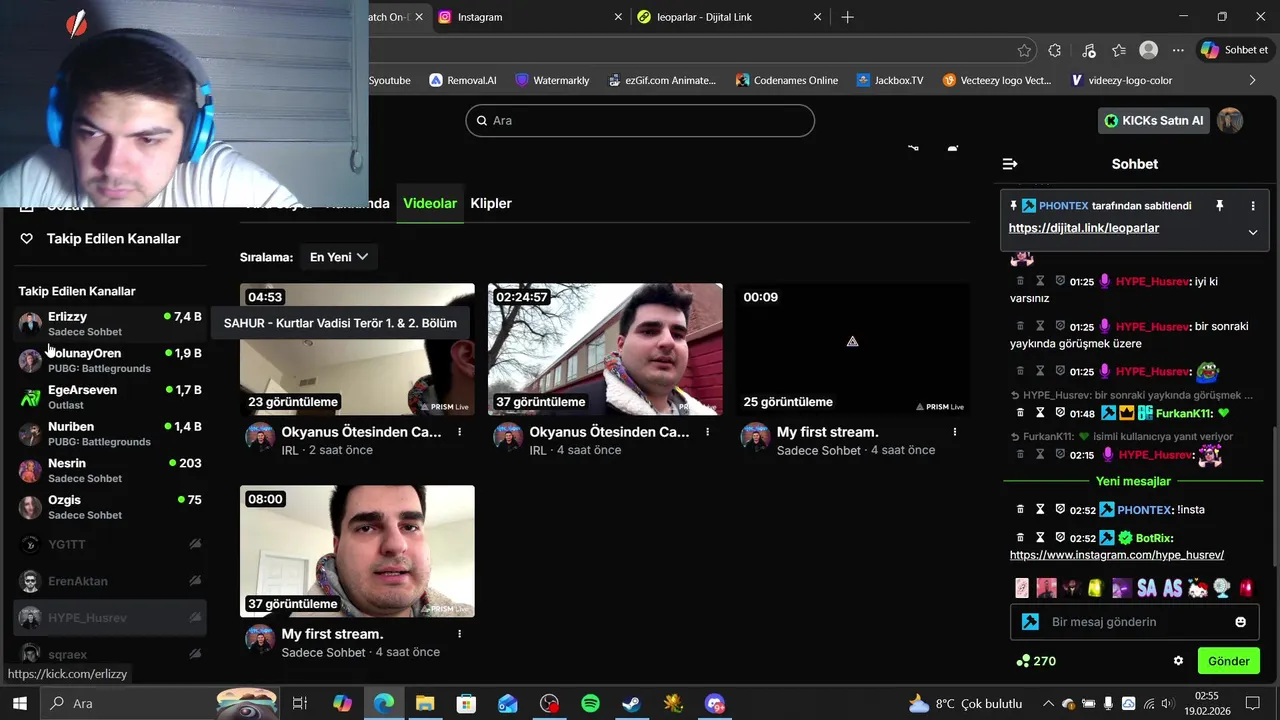1280x720 pixels.
Task: Delete FurkanK11's message trash icon
Action: [x=1021, y=413]
